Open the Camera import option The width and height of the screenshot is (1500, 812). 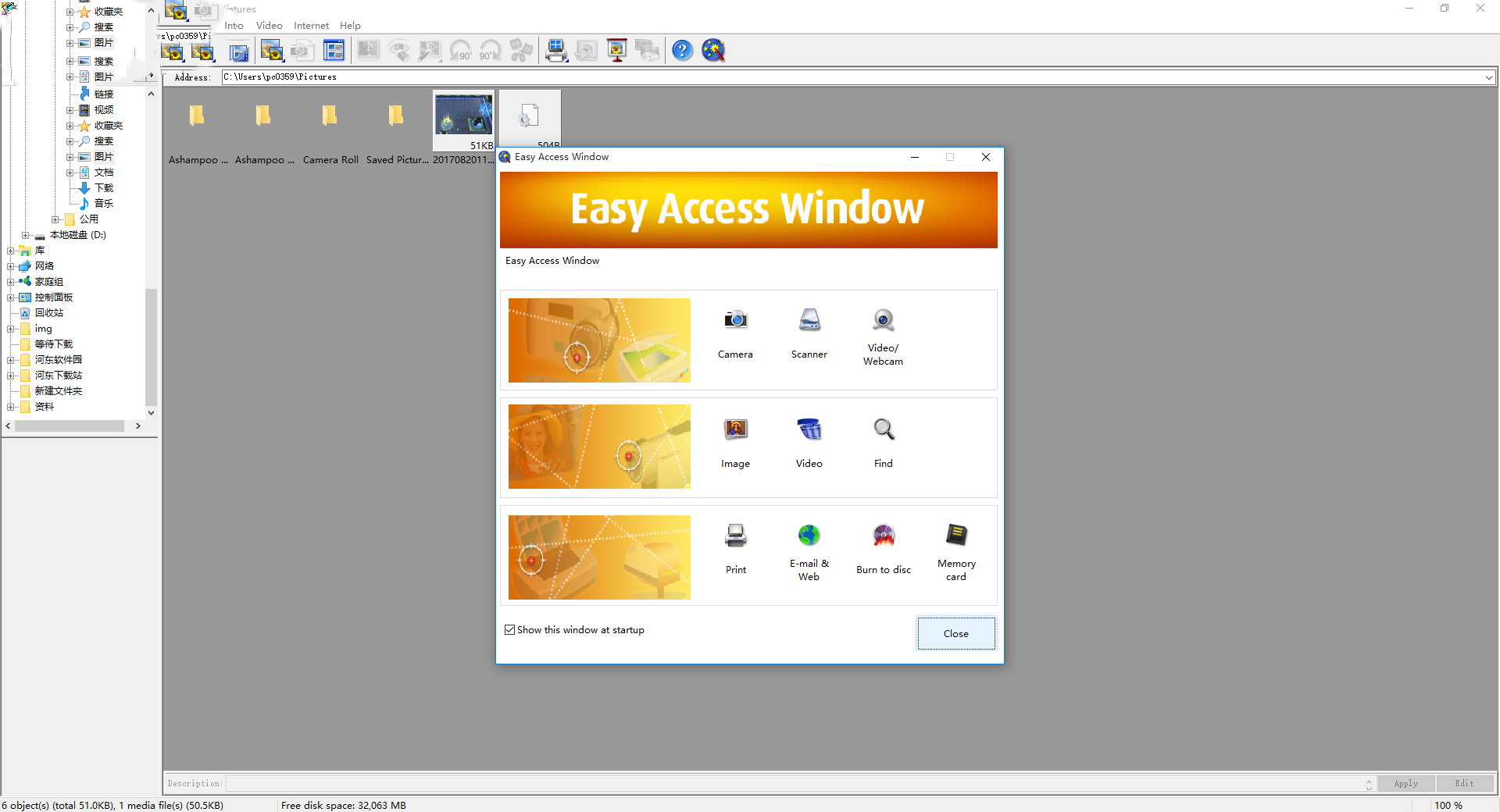[734, 321]
